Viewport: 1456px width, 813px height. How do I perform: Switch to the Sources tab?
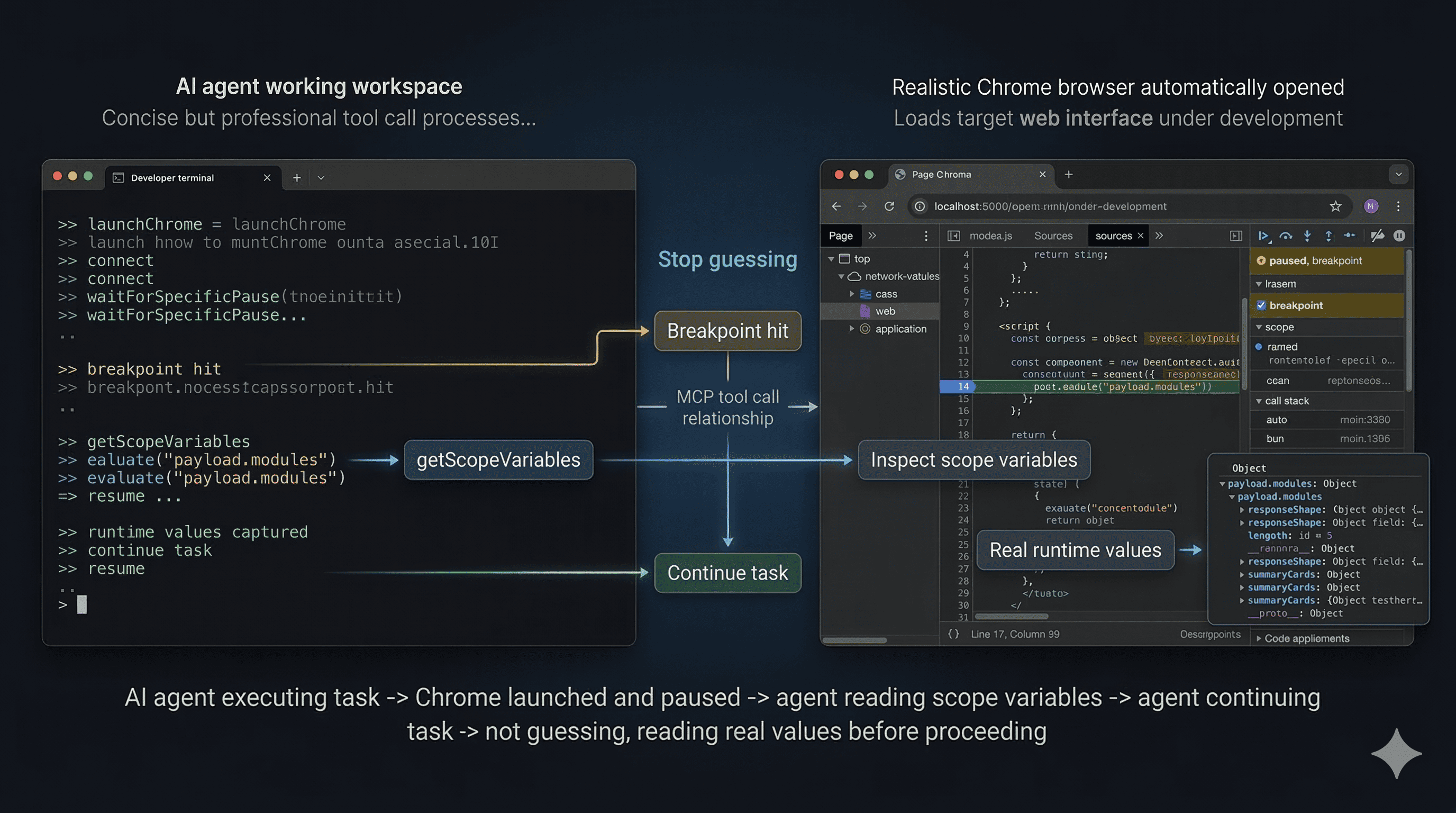pyautogui.click(x=1053, y=236)
